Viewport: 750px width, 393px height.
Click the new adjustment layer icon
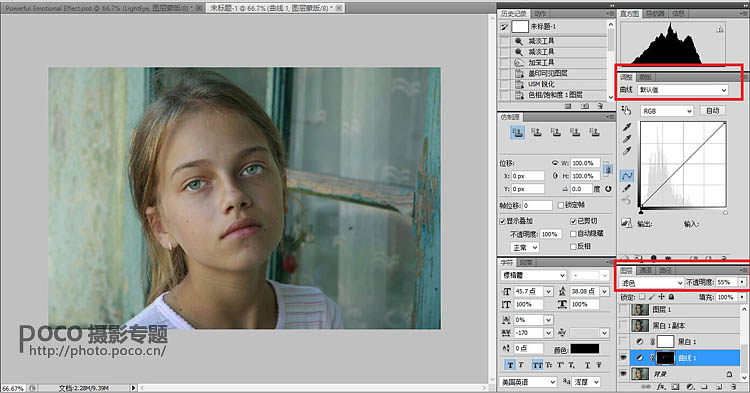[690, 387]
